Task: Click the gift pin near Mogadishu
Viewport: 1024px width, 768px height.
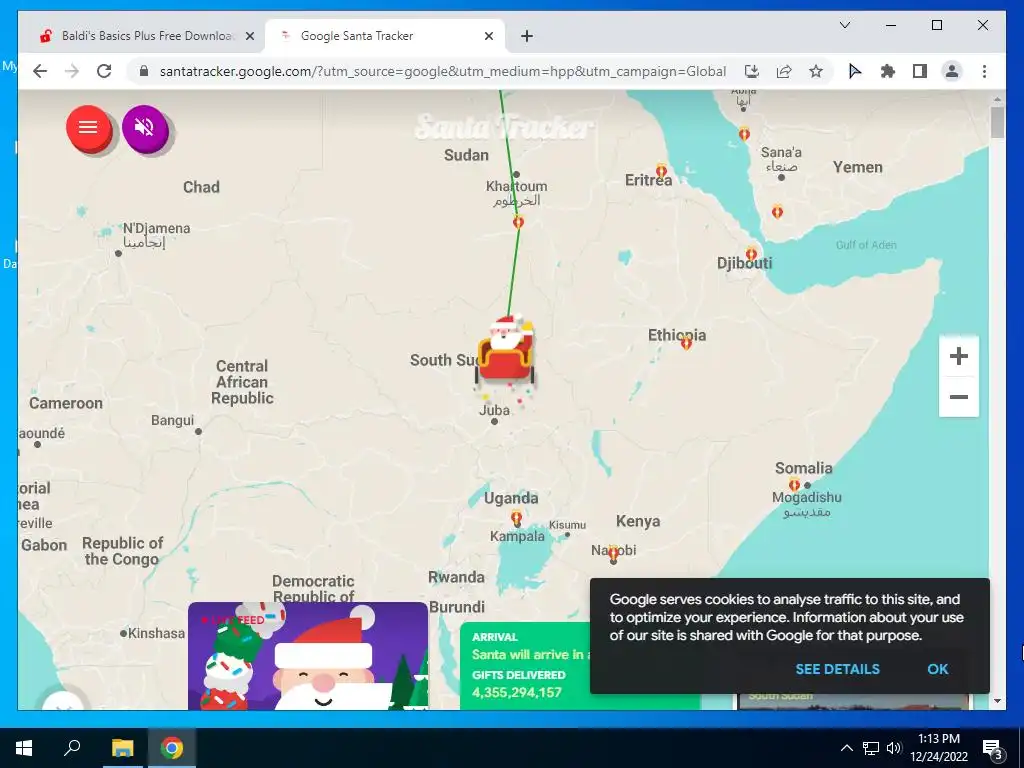Action: (794, 485)
